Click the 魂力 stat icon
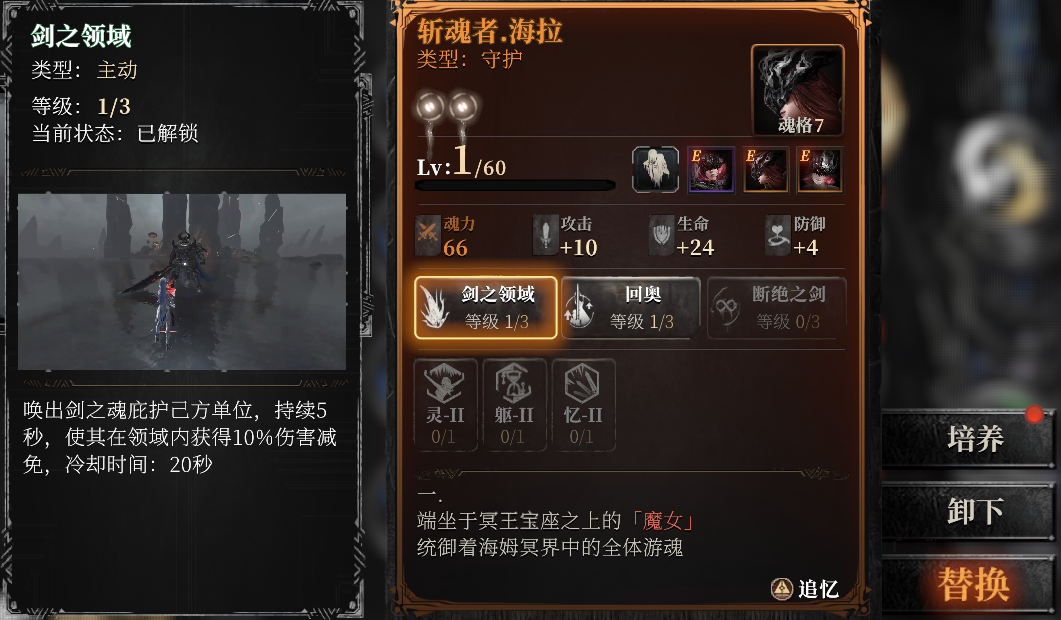The height and width of the screenshot is (620, 1061). [428, 236]
